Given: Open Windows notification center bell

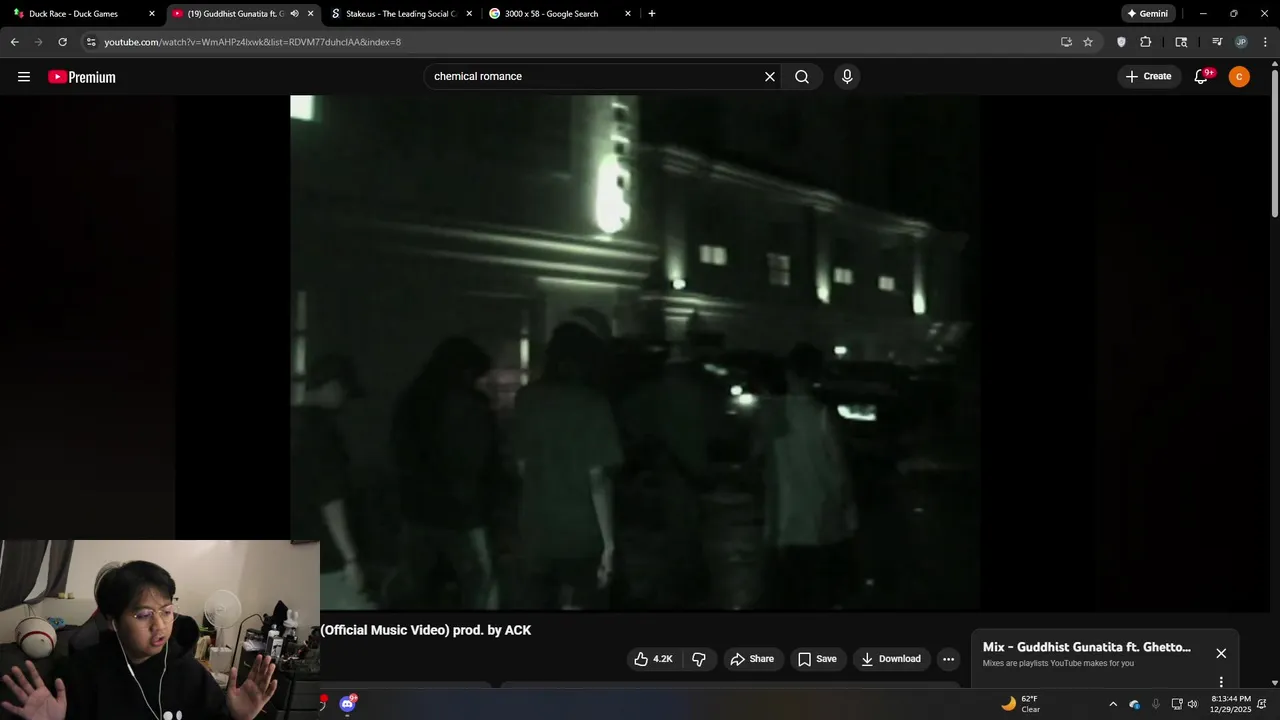Looking at the screenshot, I should coord(1262,704).
